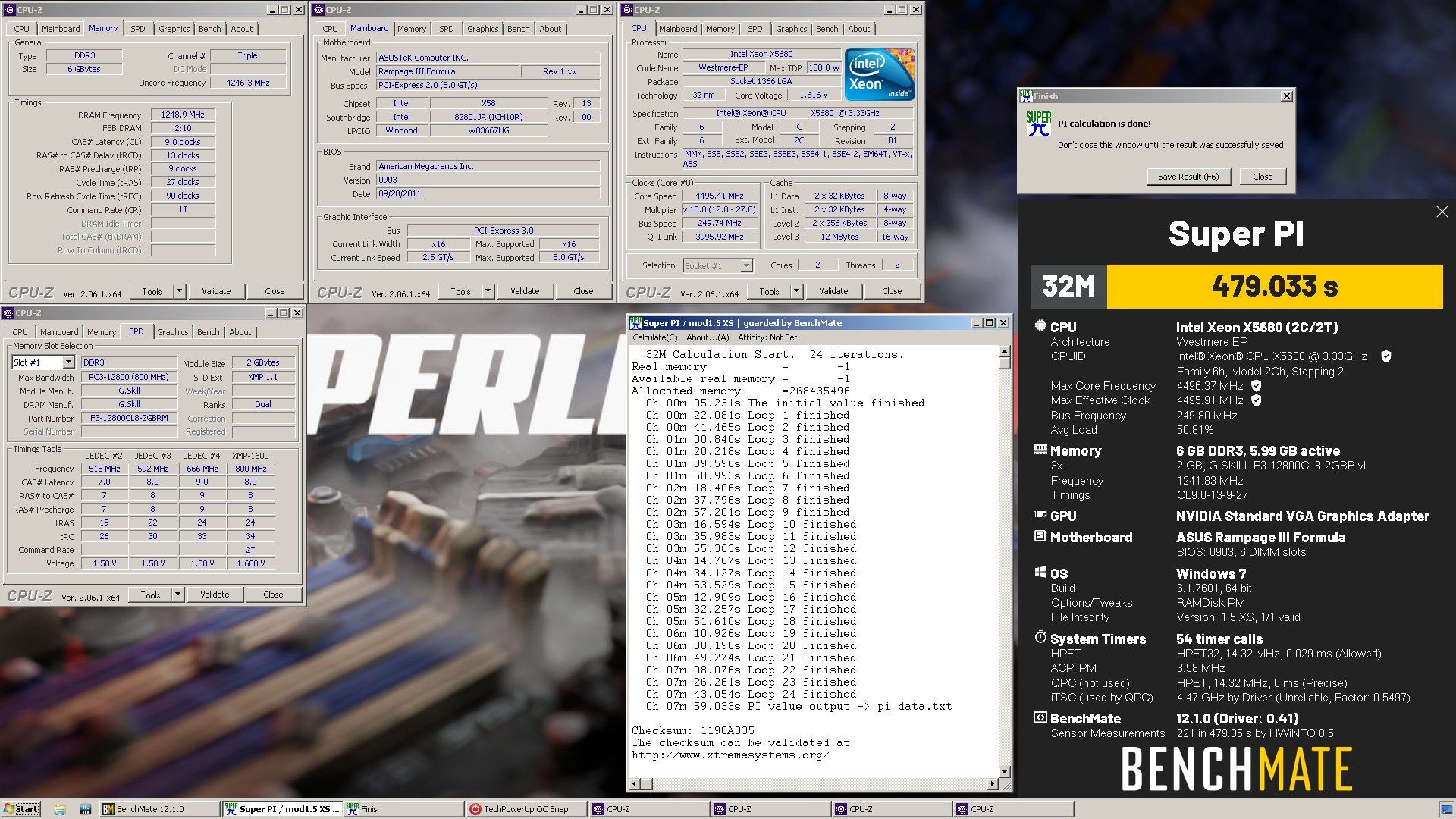This screenshot has width=1456, height=819.
Task: Click Tools button in Mainboard CPU-Z window
Action: (x=460, y=291)
